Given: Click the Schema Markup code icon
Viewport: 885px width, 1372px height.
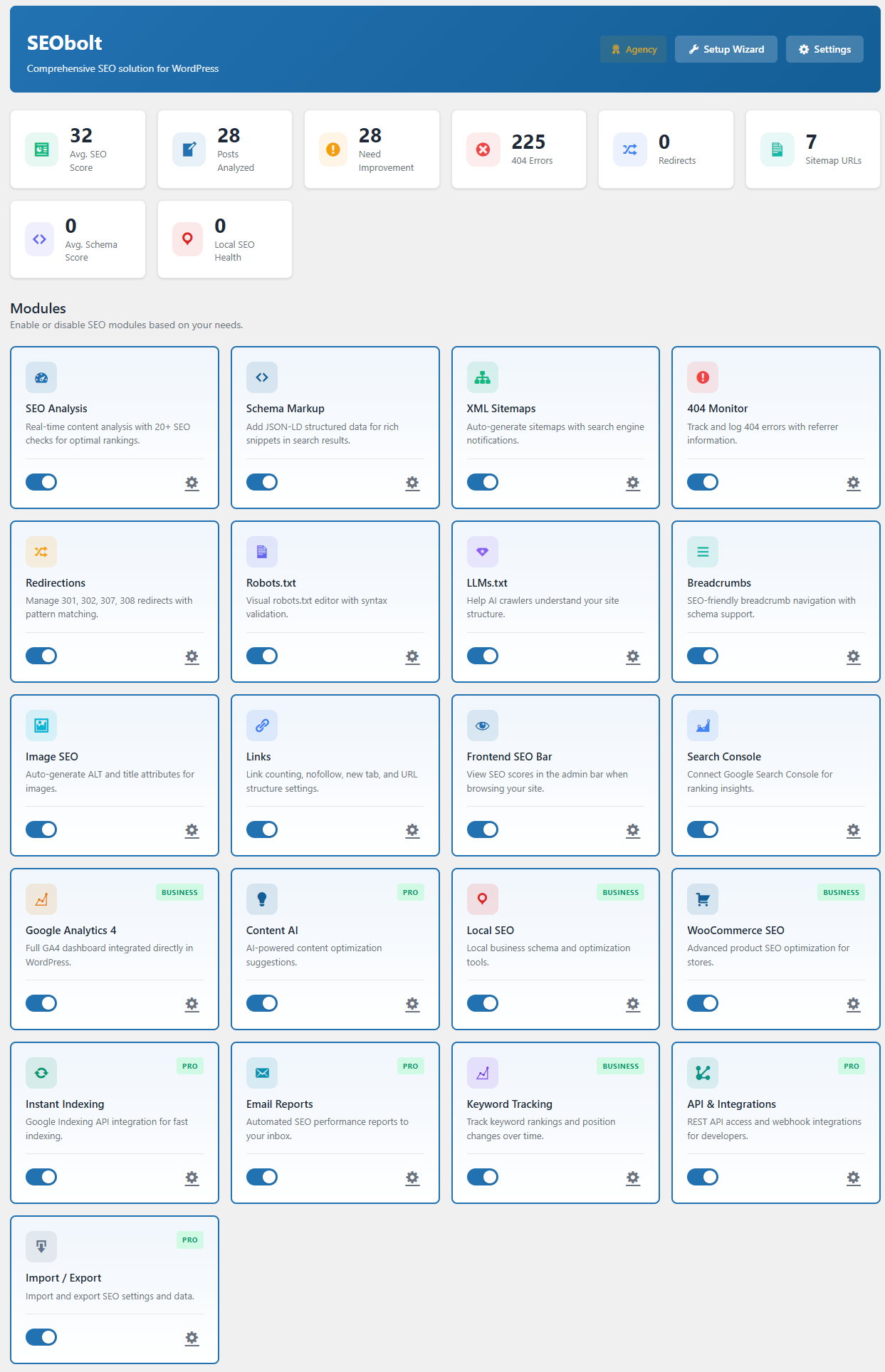Looking at the screenshot, I should click(x=261, y=377).
